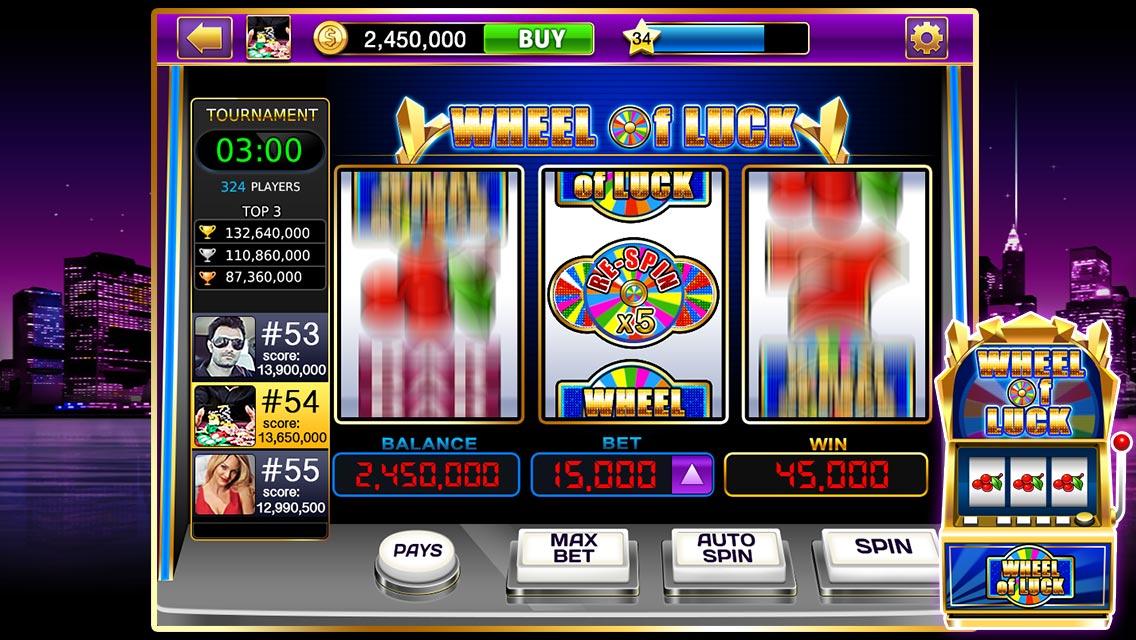The height and width of the screenshot is (640, 1136).
Task: View rank #53 player profile
Action: [x=260, y=347]
